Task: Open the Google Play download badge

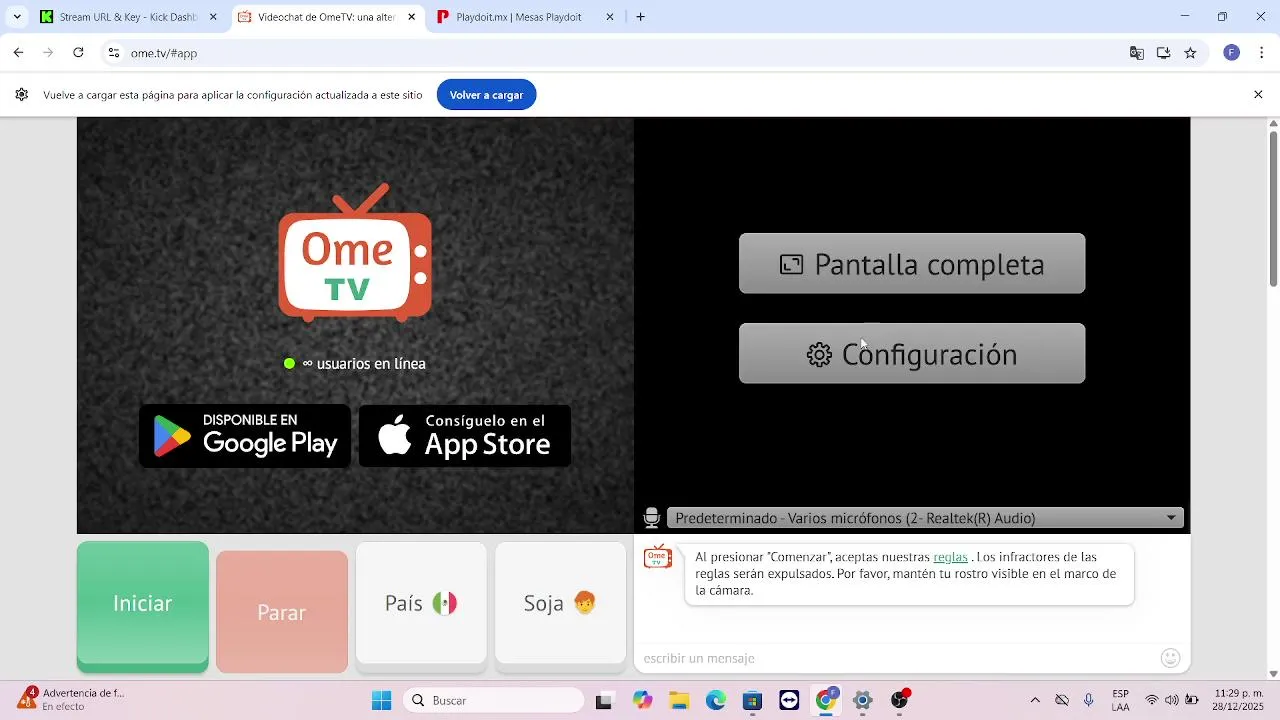Action: click(x=245, y=436)
